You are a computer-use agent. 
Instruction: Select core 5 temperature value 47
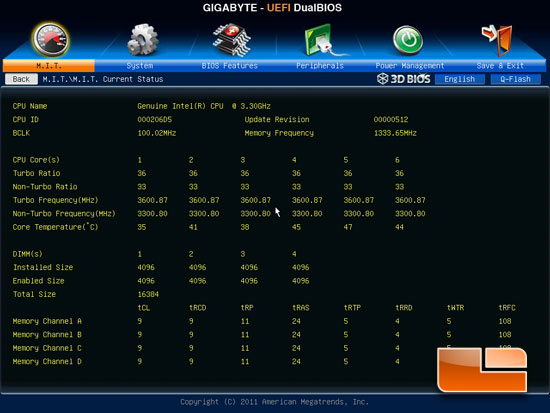pos(348,227)
